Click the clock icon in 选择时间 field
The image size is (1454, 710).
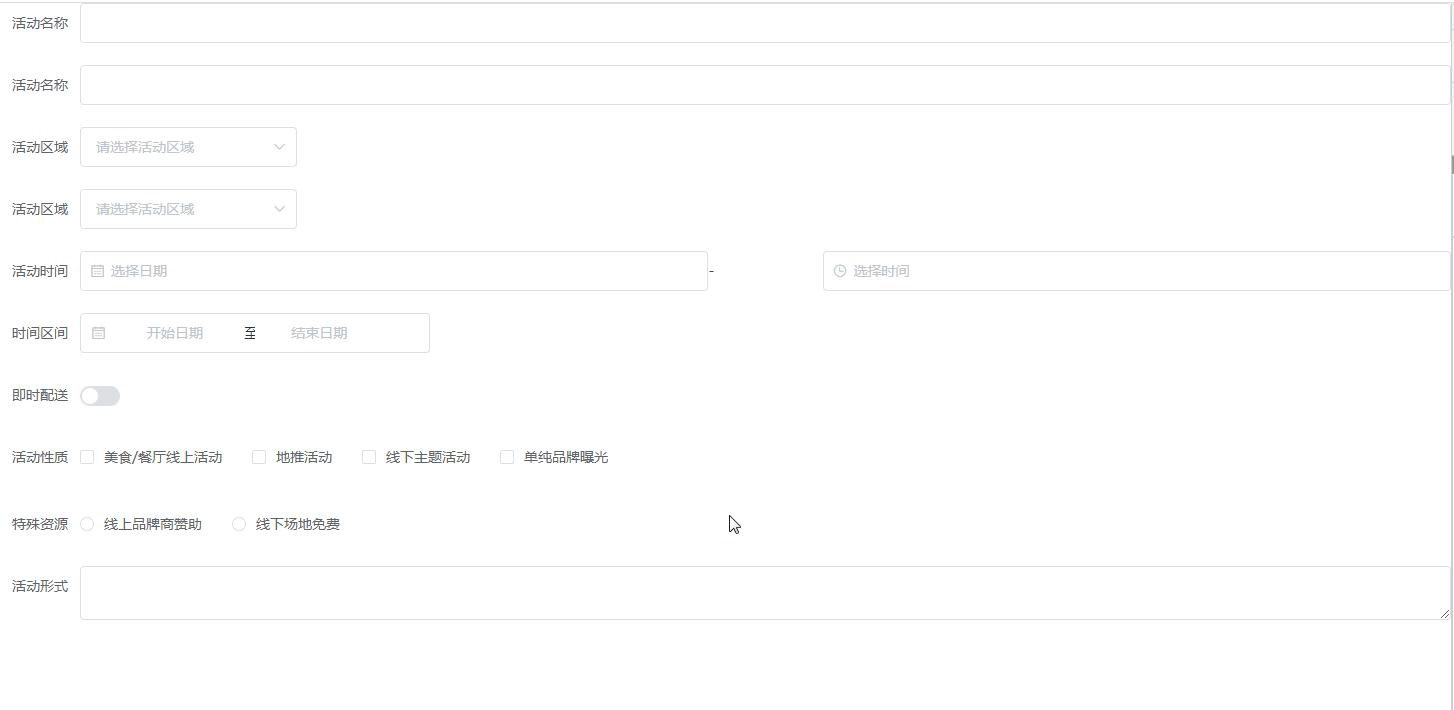[x=840, y=271]
